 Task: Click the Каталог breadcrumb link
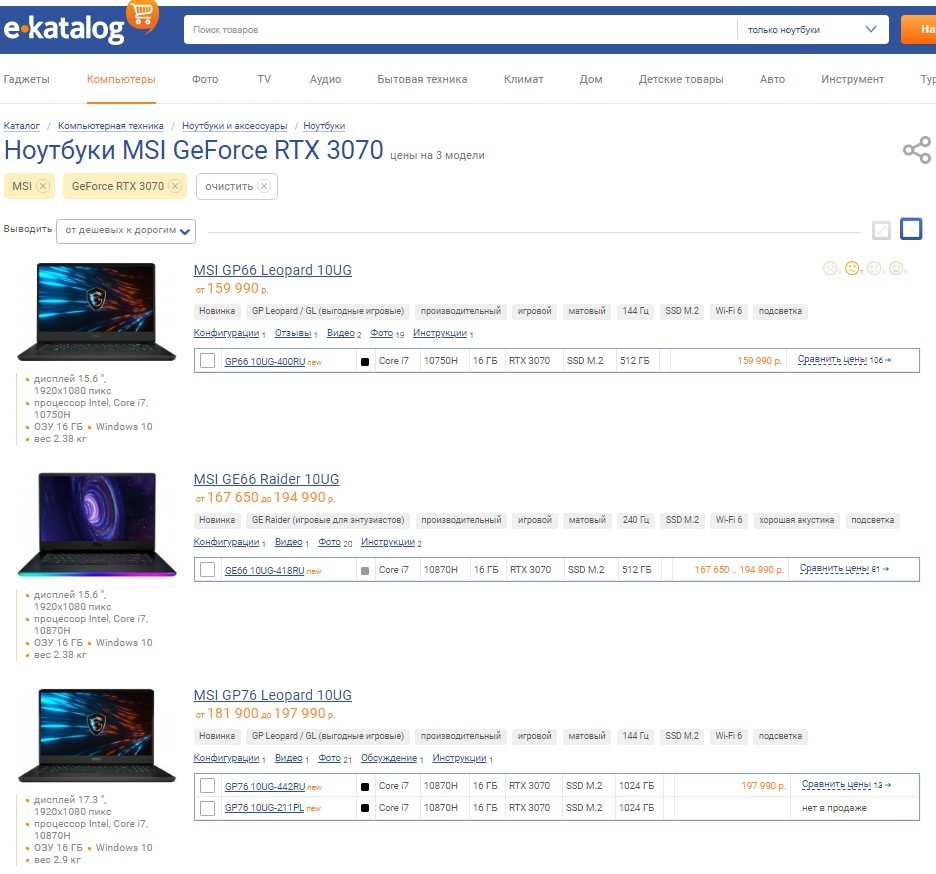click(x=21, y=126)
